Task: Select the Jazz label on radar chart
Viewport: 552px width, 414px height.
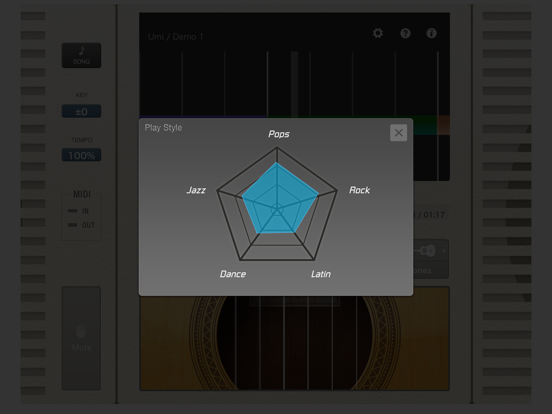Action: coord(196,190)
